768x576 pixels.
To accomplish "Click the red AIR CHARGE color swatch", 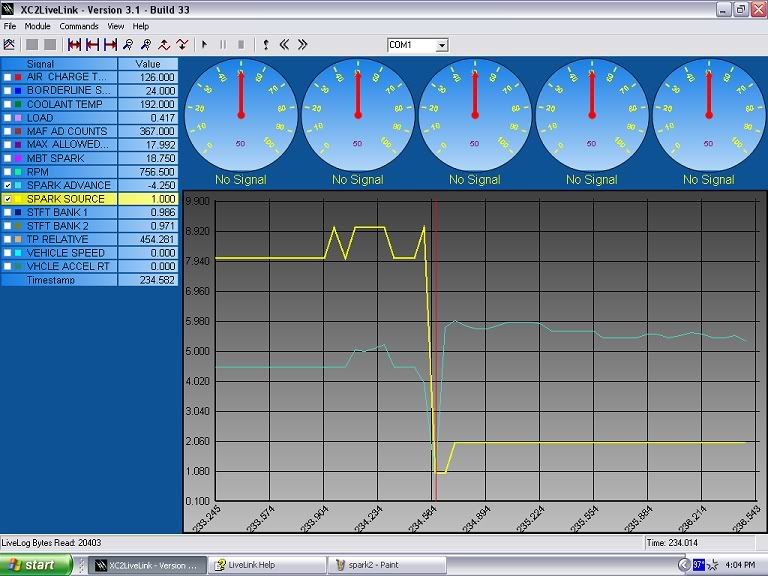I will tap(19, 77).
